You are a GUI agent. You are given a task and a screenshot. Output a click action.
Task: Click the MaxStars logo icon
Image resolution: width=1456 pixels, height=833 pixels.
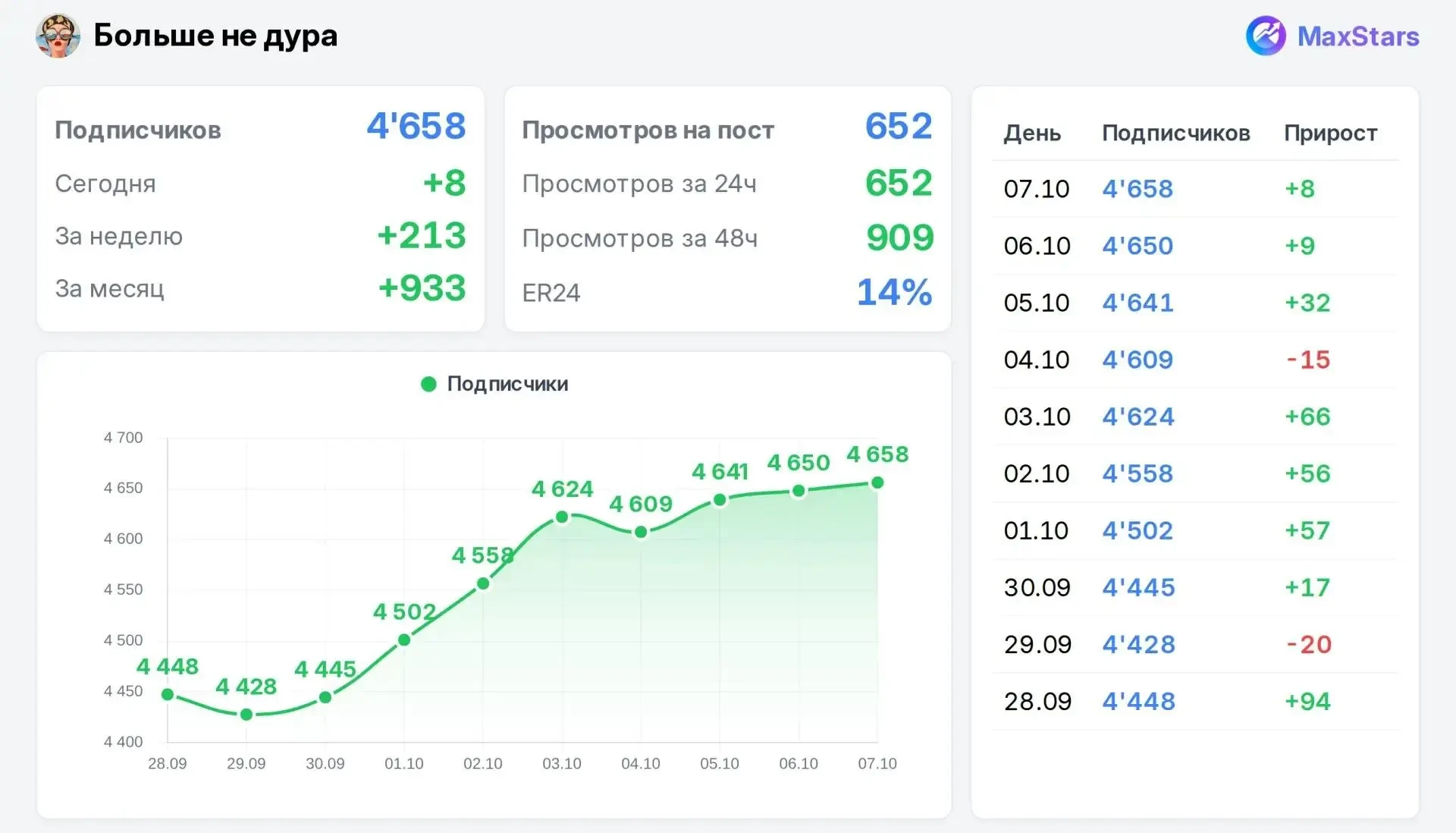point(1266,36)
